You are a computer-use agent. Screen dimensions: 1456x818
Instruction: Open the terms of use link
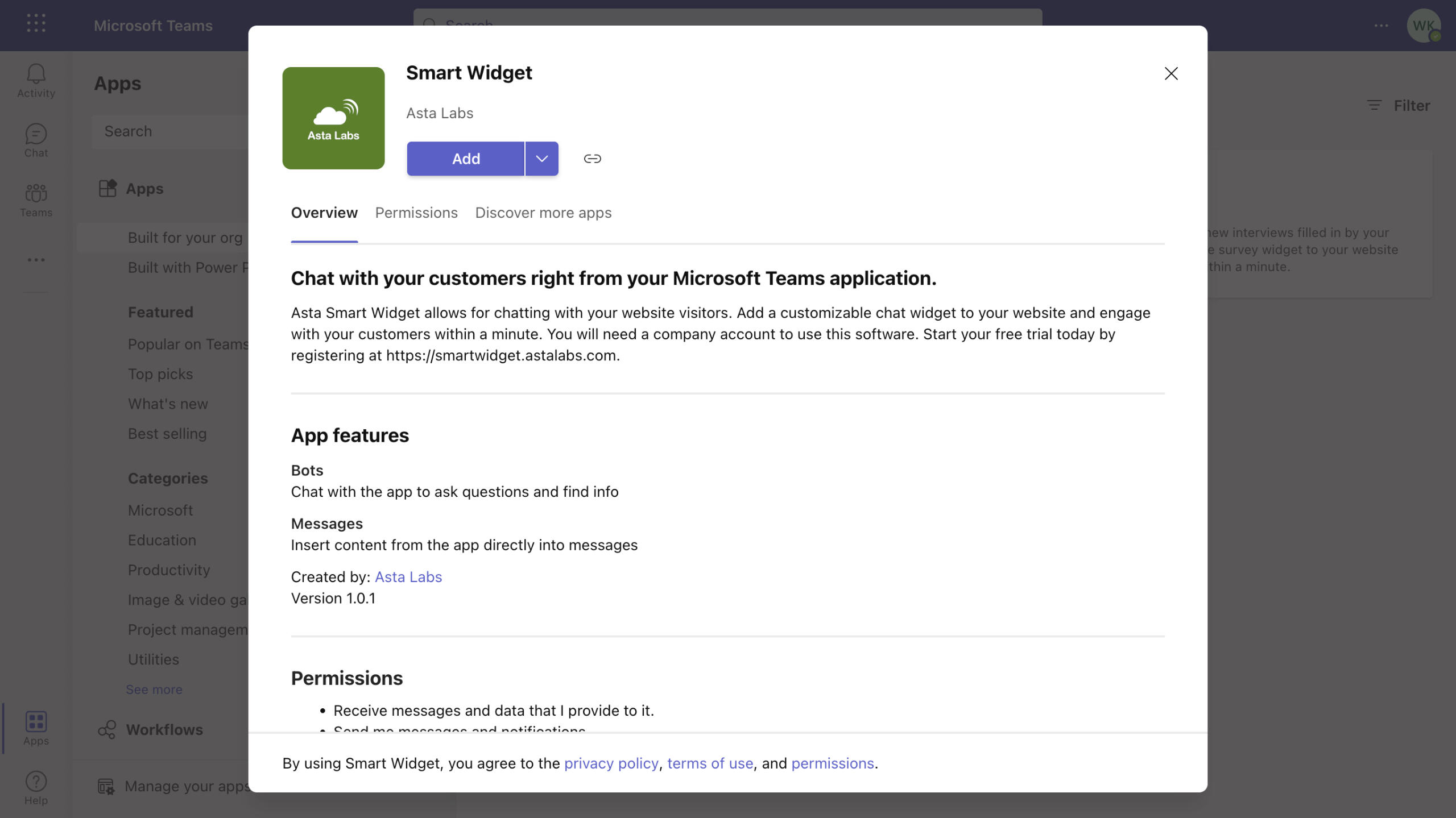click(x=710, y=763)
